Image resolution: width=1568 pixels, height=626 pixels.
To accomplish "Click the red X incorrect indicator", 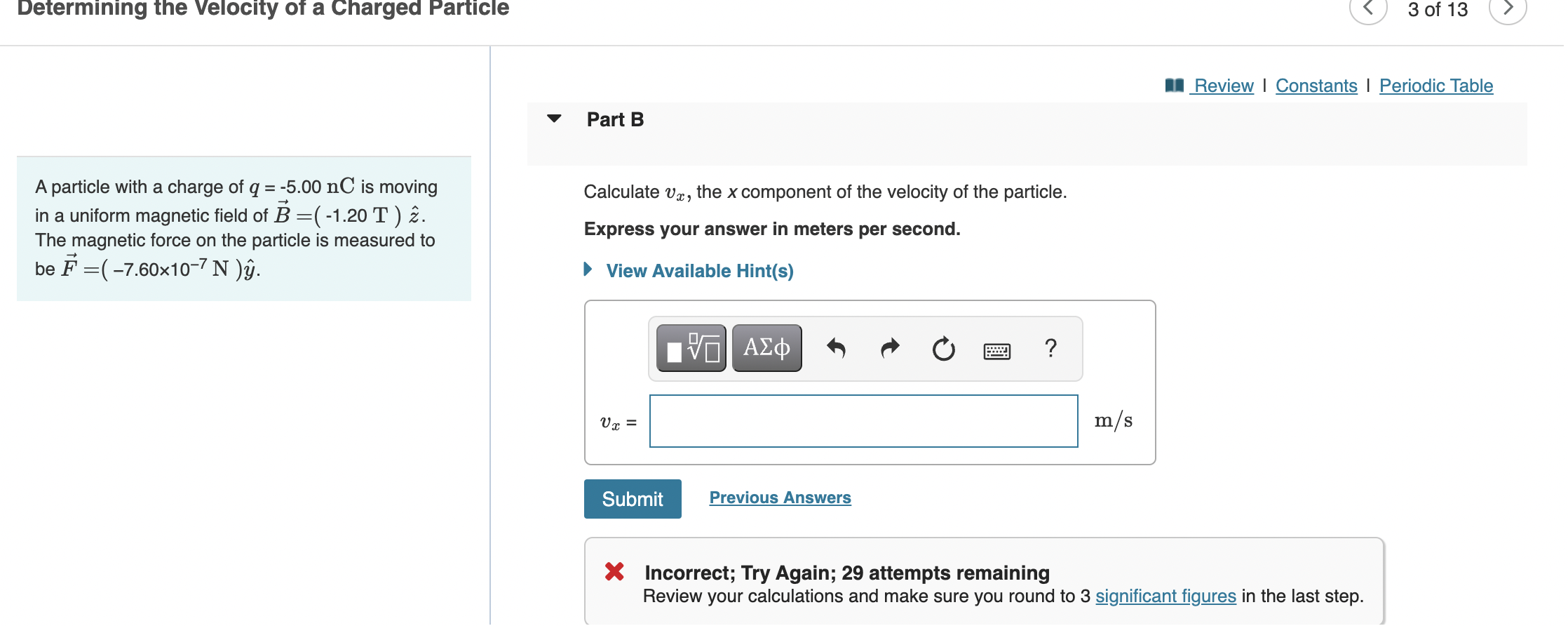I will [x=613, y=572].
